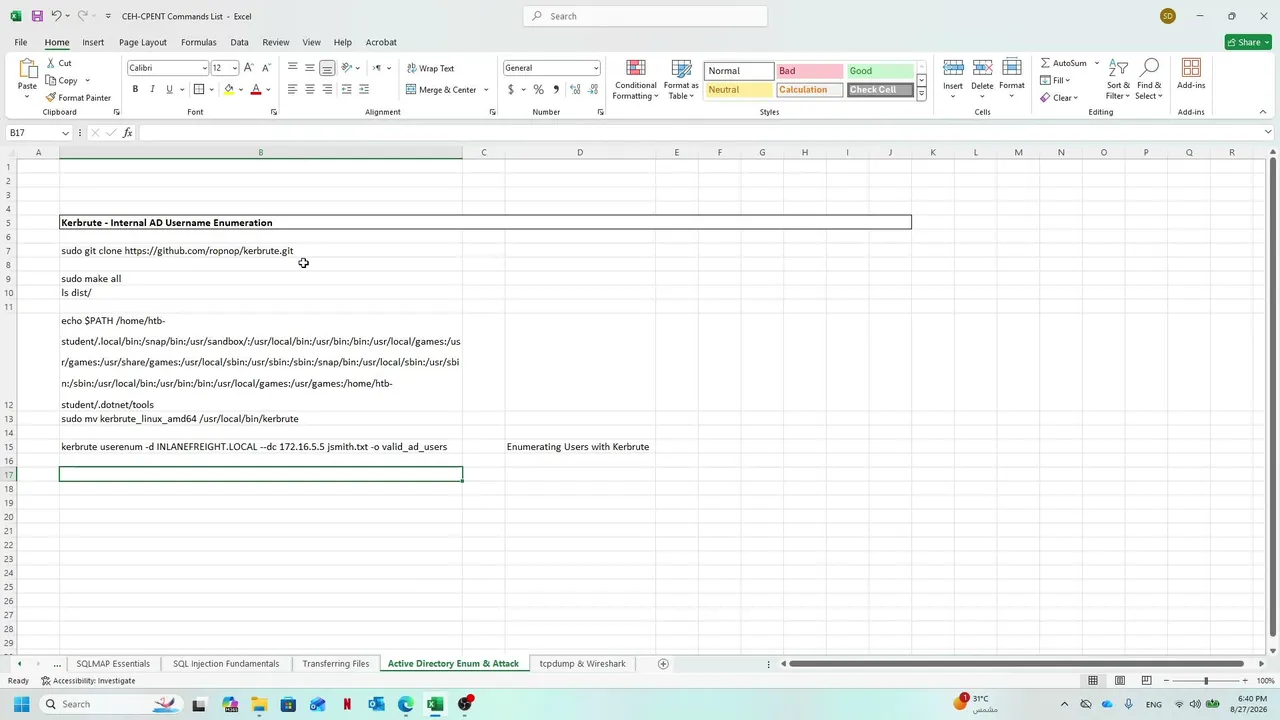Image resolution: width=1280 pixels, height=720 pixels.
Task: Click the Align Right icon
Action: (x=327, y=89)
